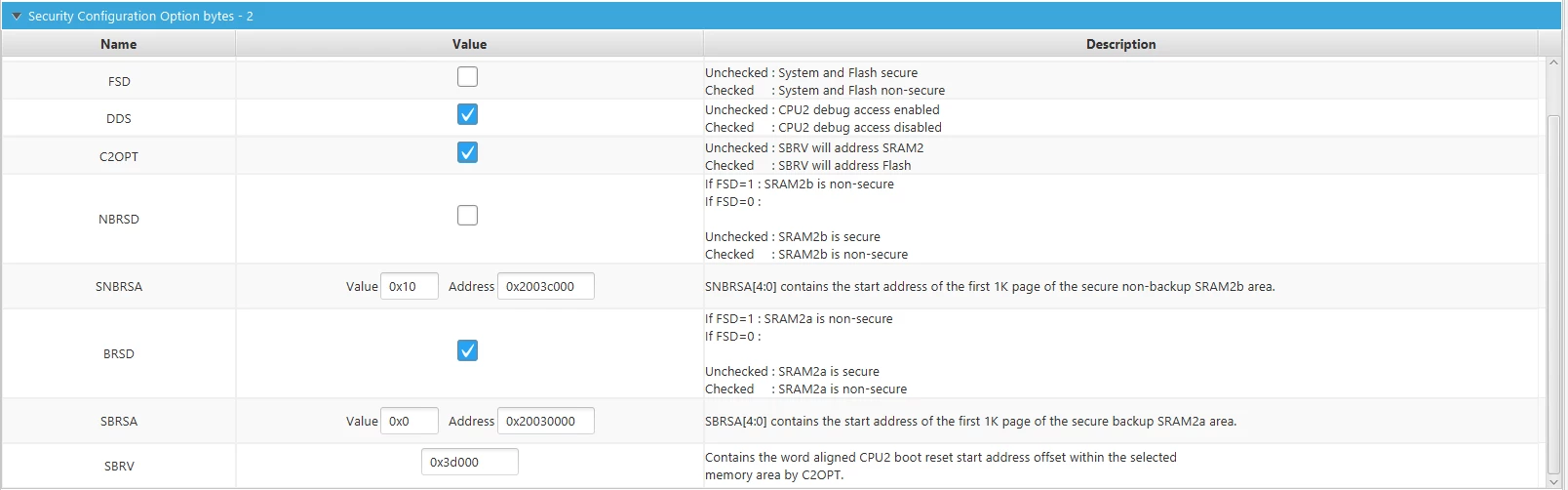Check the NBRSD checkbox
1568x490 pixels.
click(x=468, y=216)
